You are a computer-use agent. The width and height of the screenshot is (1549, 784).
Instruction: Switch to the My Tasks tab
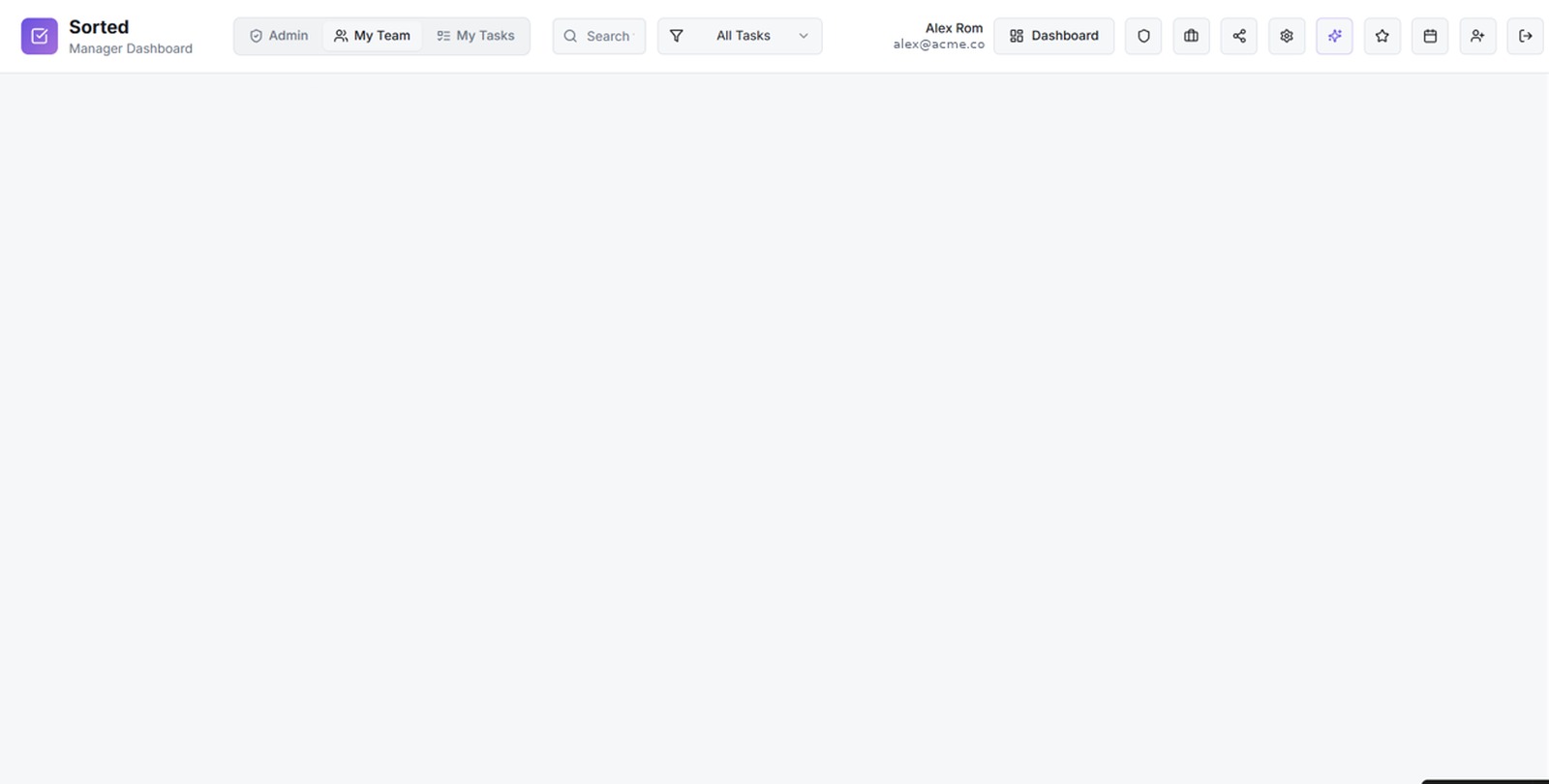point(475,36)
